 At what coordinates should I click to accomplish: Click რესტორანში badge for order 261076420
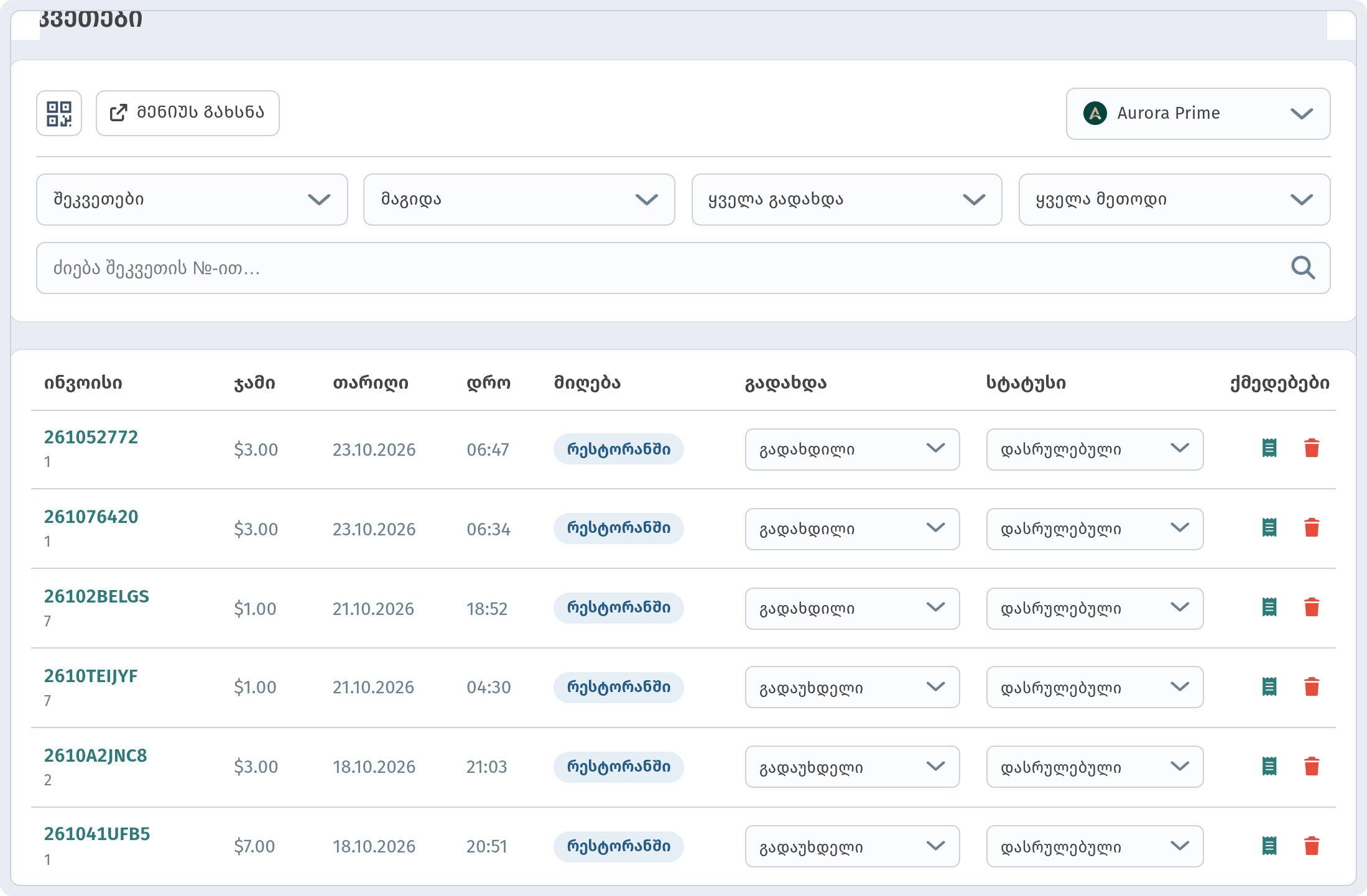pyautogui.click(x=619, y=529)
